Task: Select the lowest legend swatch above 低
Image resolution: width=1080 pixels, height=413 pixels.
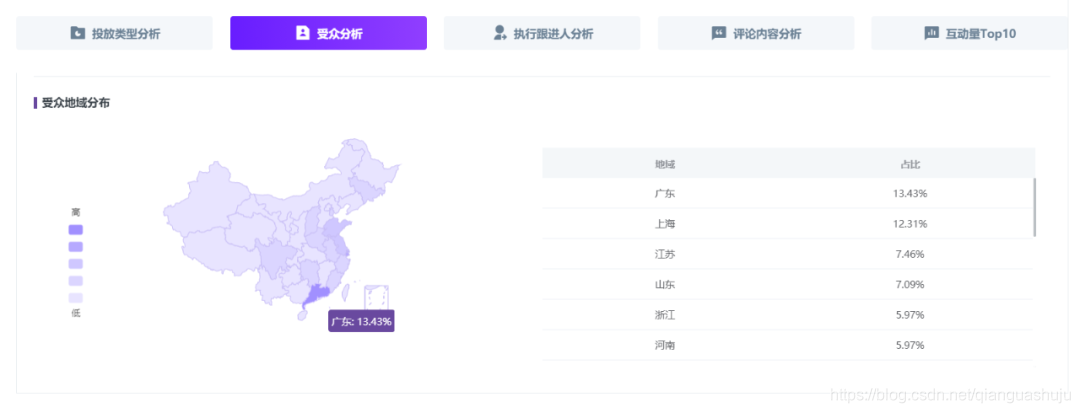Action: tap(76, 298)
